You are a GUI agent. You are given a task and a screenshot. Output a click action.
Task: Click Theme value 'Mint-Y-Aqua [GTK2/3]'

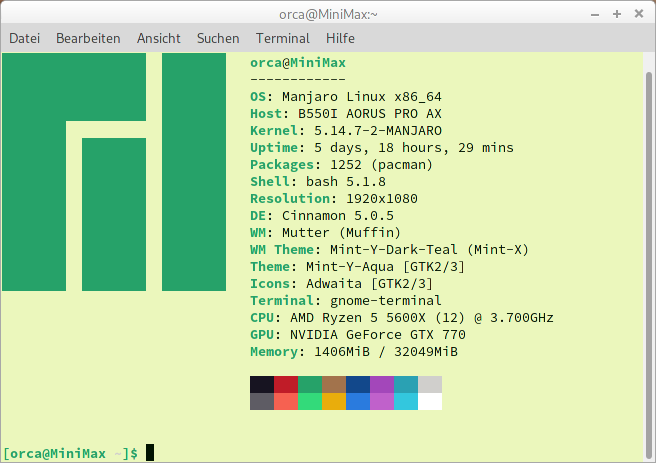[385, 267]
